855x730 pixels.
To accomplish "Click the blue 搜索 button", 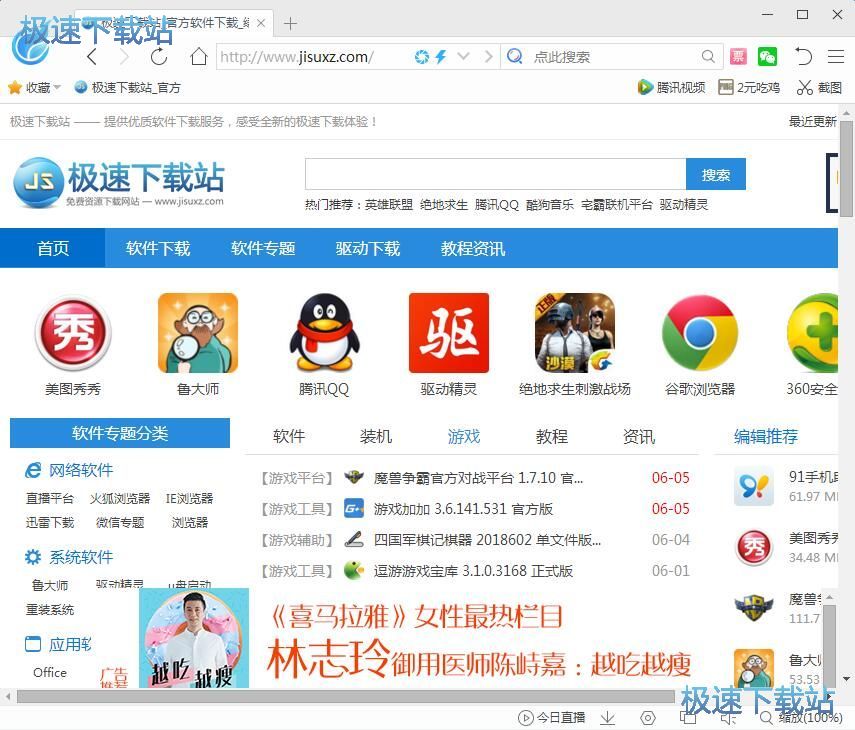I will click(x=715, y=174).
